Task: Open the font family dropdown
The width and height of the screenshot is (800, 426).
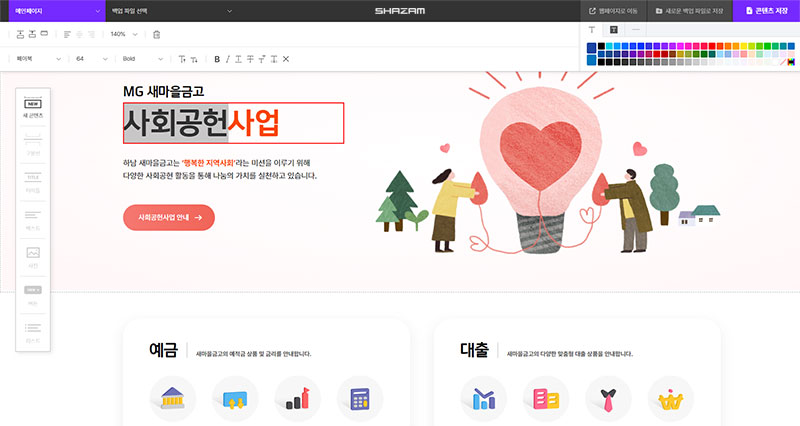Action: [39, 59]
